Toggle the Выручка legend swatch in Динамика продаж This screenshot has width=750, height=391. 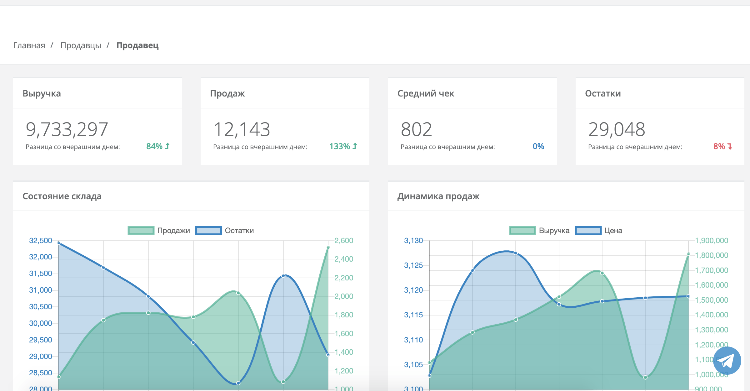point(522,230)
